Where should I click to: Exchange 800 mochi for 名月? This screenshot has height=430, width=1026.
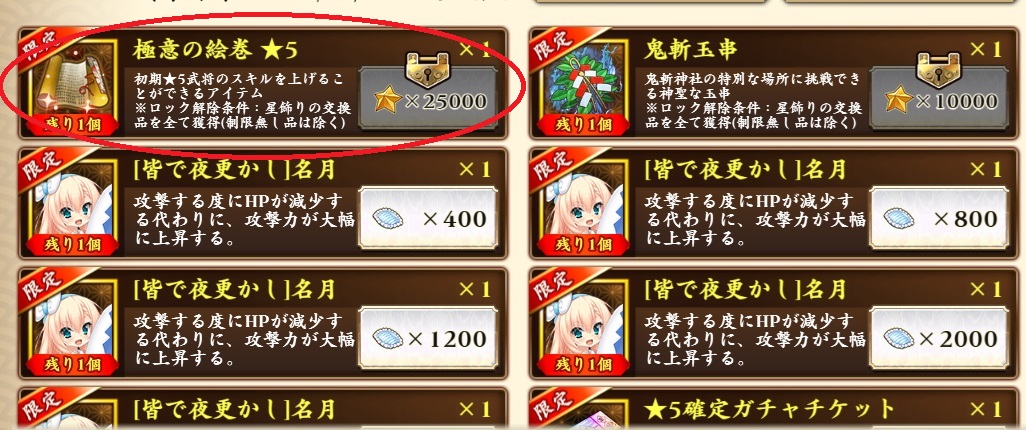tap(939, 218)
